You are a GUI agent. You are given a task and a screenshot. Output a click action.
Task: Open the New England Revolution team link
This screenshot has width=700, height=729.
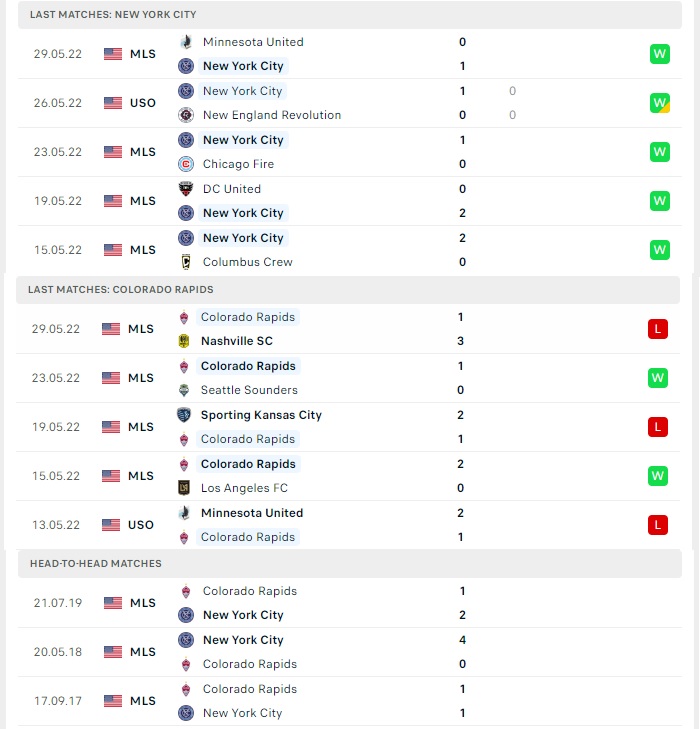point(272,115)
